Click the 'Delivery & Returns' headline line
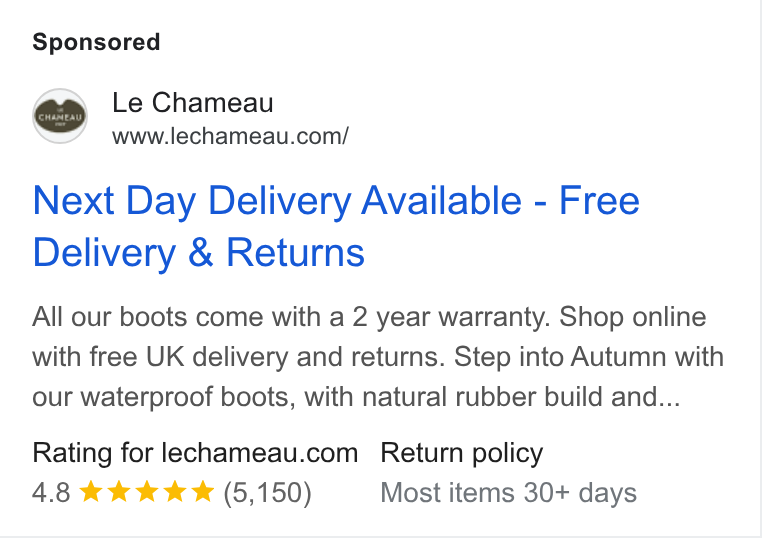This screenshot has width=762, height=538. (198, 253)
